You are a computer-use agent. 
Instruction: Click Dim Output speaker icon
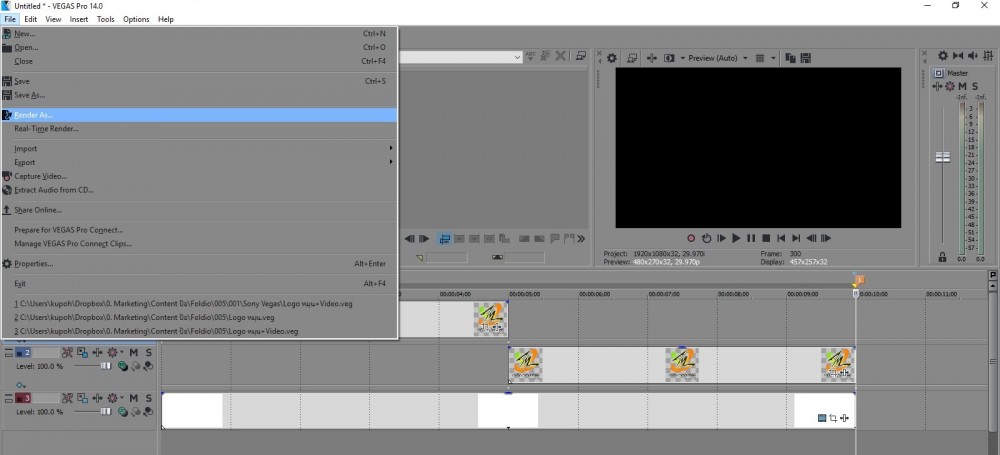tap(973, 56)
